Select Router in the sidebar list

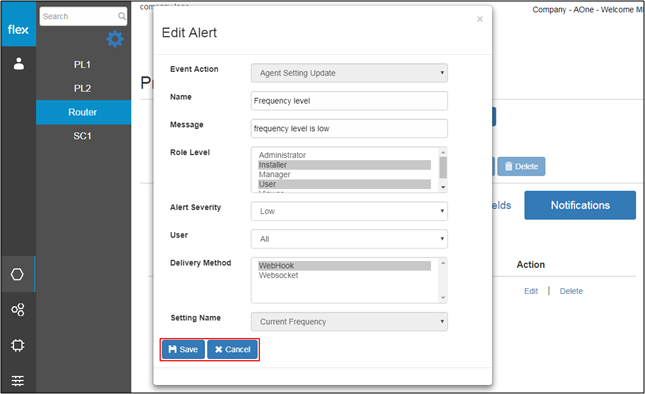[83, 112]
